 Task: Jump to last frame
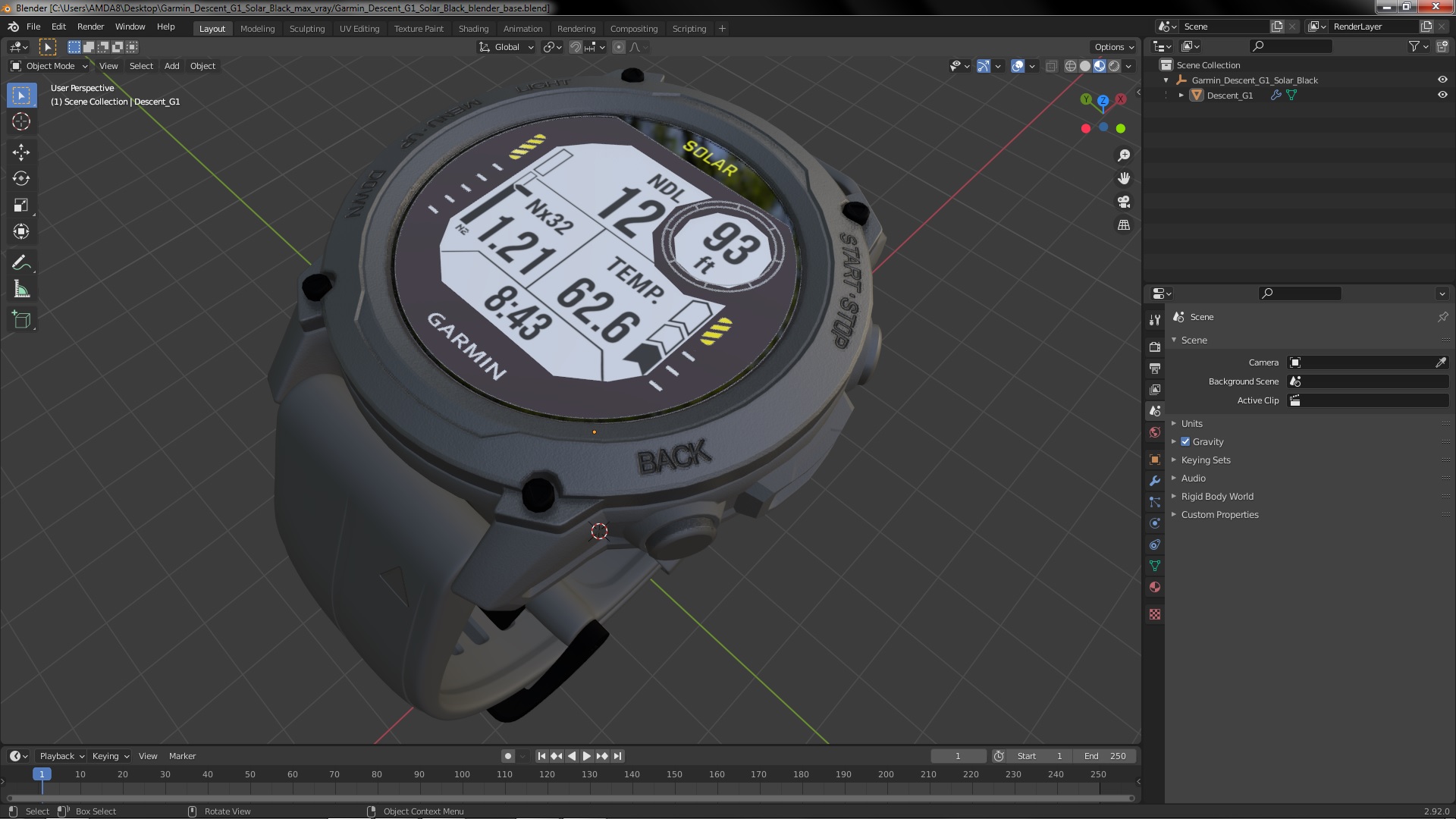coord(617,756)
